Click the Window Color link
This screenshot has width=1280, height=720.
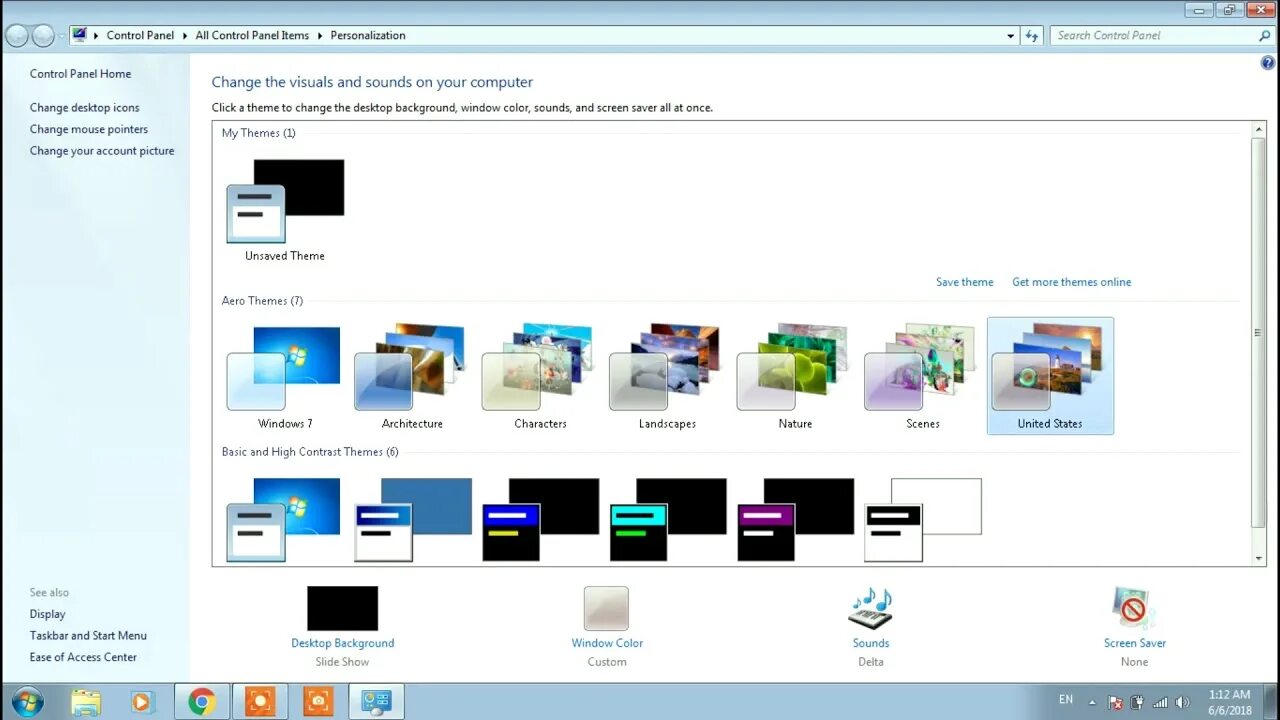607,643
